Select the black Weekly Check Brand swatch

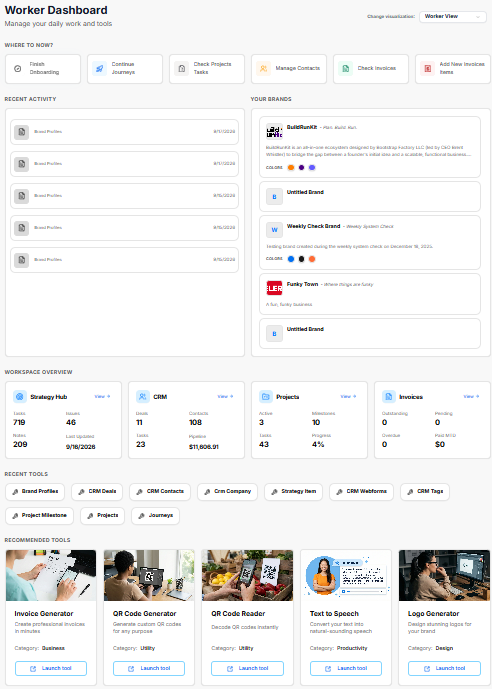click(x=301, y=259)
